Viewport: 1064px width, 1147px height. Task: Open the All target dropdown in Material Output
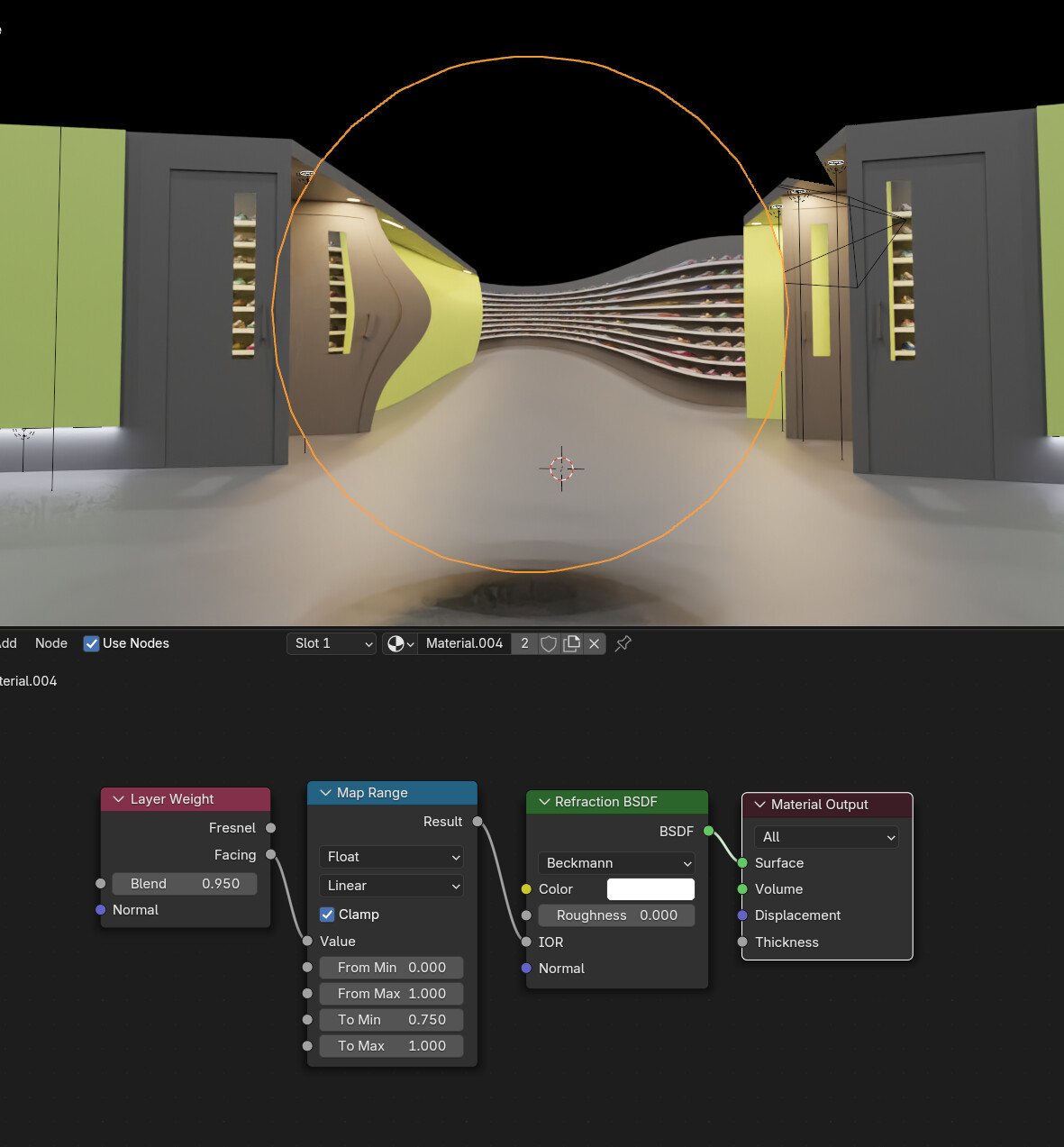(x=826, y=837)
